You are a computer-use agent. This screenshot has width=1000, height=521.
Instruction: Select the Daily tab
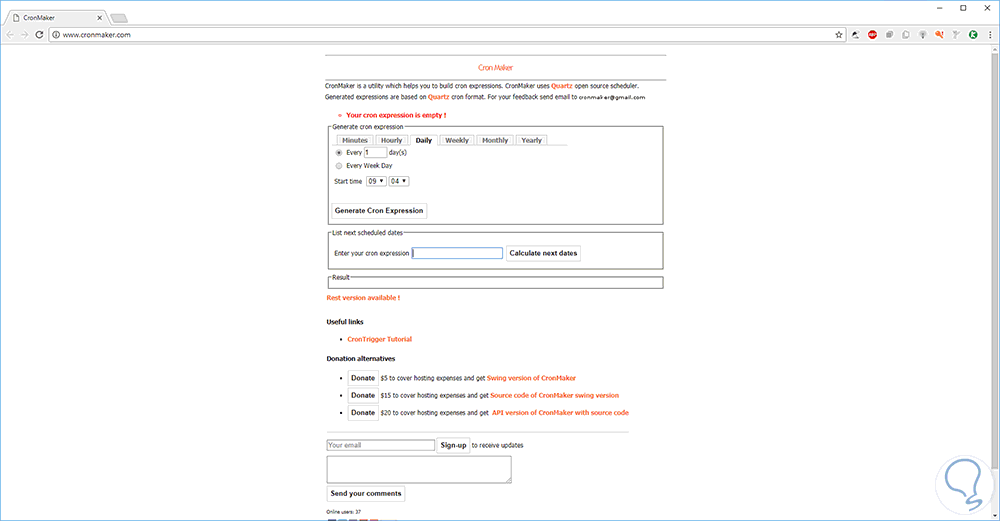pos(423,140)
